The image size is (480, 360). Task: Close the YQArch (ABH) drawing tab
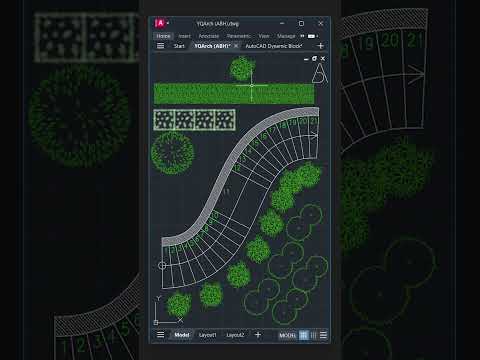236,46
